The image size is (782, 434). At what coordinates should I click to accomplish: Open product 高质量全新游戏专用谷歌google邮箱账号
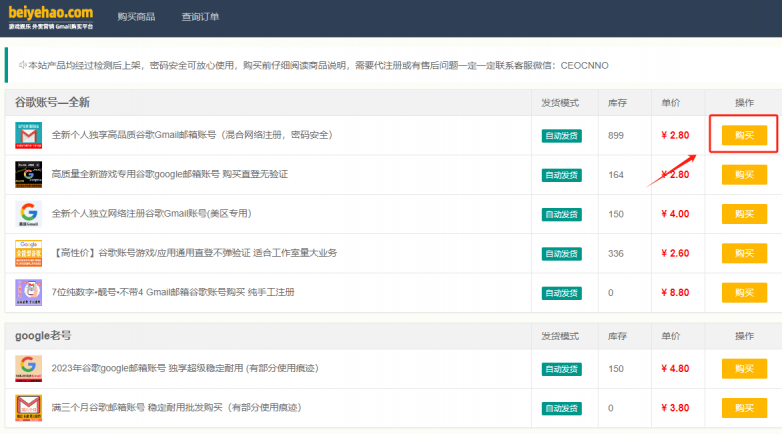pyautogui.click(x=170, y=174)
